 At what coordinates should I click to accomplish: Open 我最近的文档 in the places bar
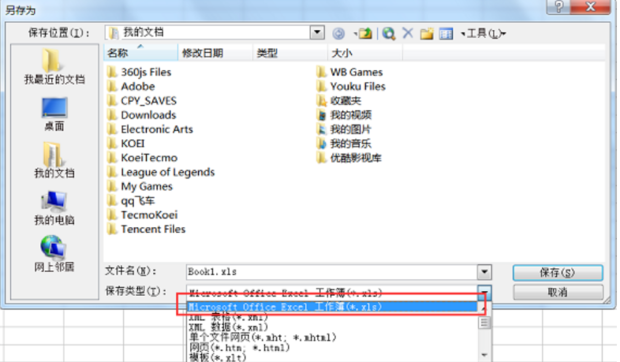click(x=54, y=67)
